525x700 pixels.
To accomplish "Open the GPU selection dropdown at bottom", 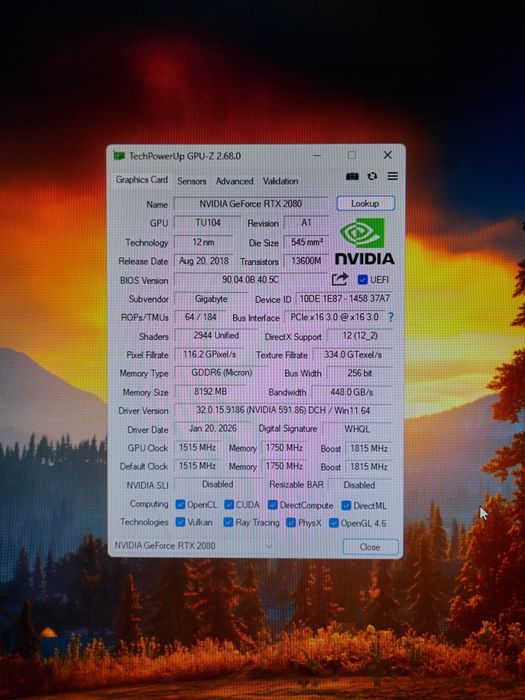I will [x=193, y=546].
